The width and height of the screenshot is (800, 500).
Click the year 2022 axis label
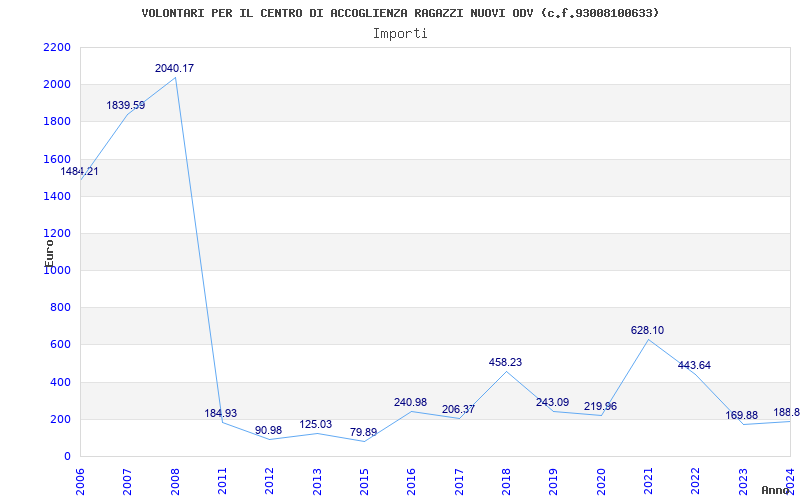click(x=695, y=482)
